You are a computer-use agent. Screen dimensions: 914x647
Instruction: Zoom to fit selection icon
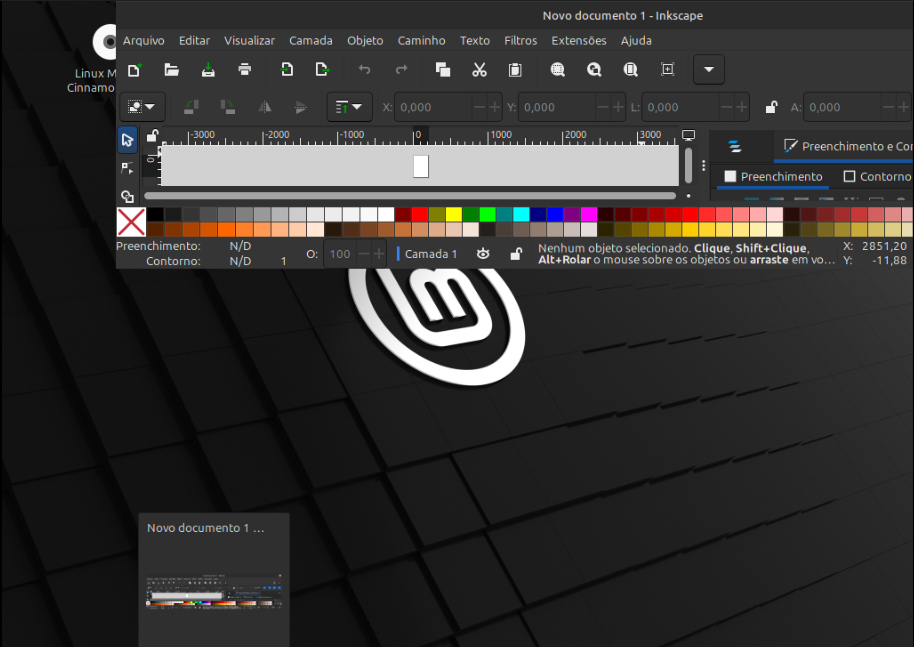point(558,70)
